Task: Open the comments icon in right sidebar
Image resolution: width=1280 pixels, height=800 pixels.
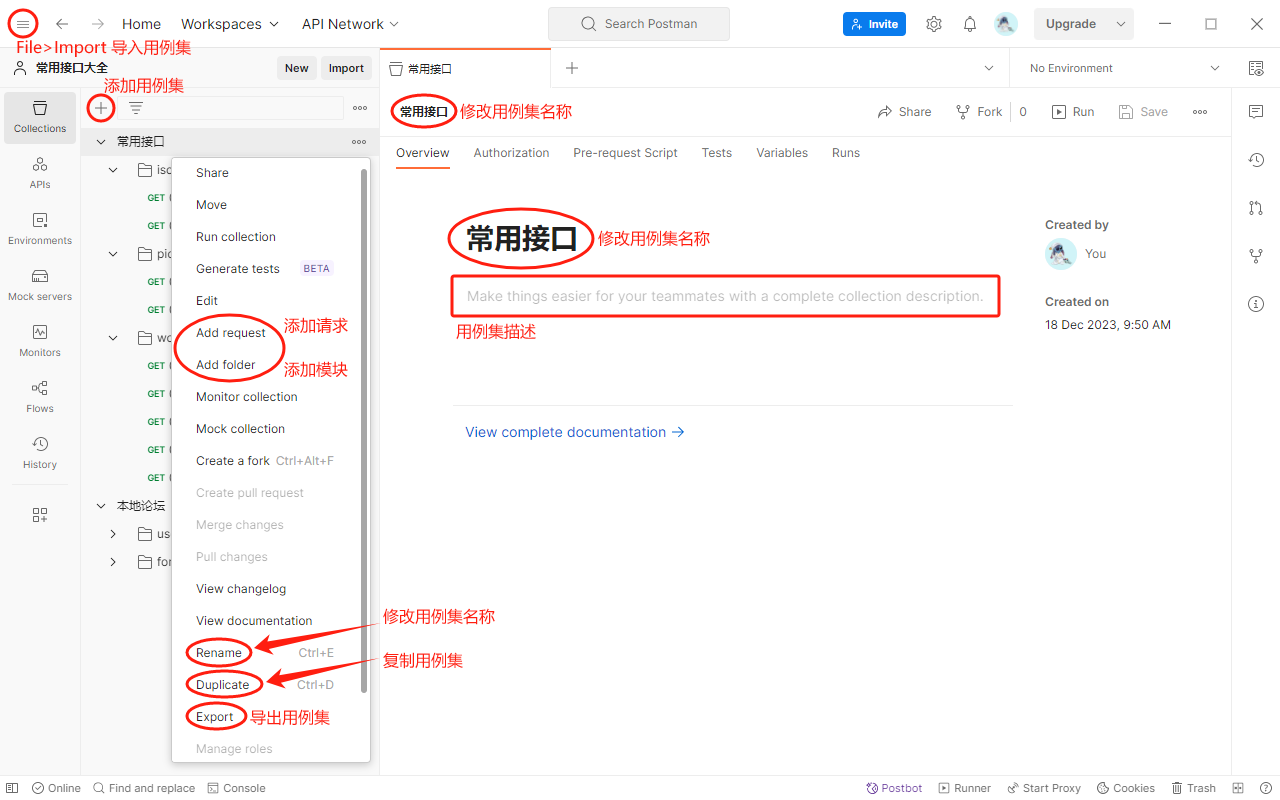Action: pyautogui.click(x=1256, y=112)
